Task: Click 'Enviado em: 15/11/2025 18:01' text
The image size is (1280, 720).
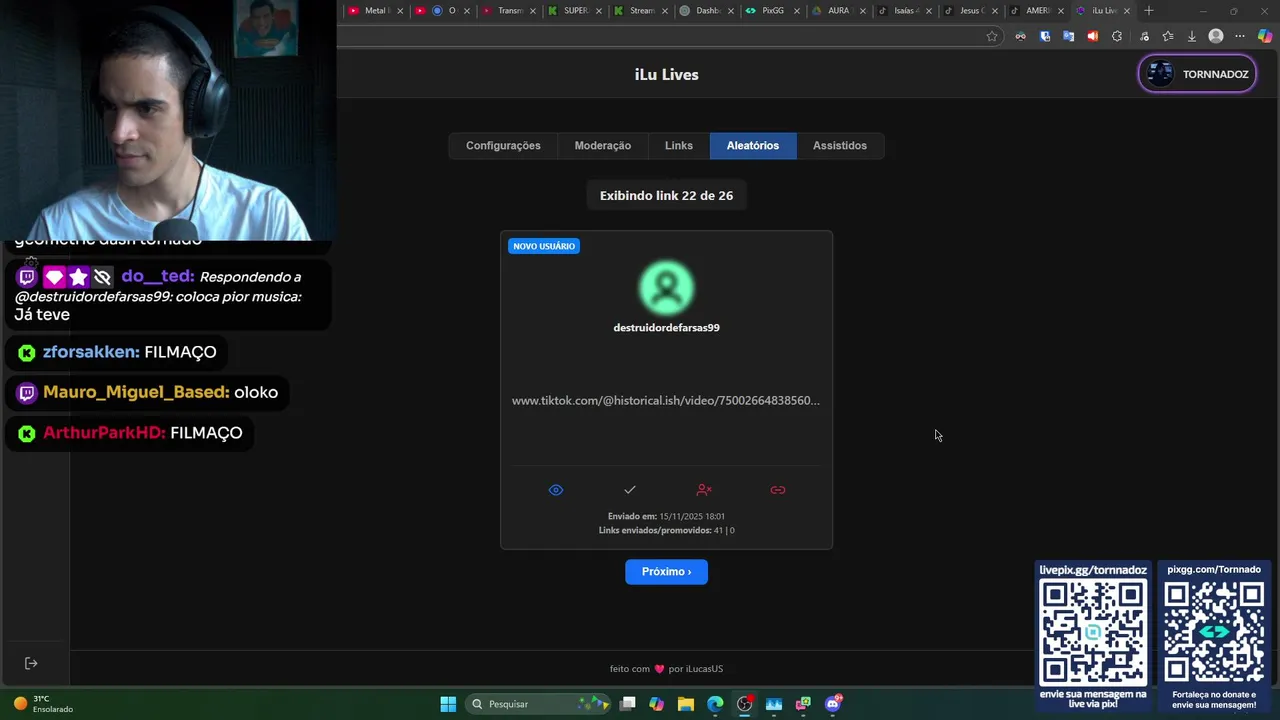Action: pos(666,517)
